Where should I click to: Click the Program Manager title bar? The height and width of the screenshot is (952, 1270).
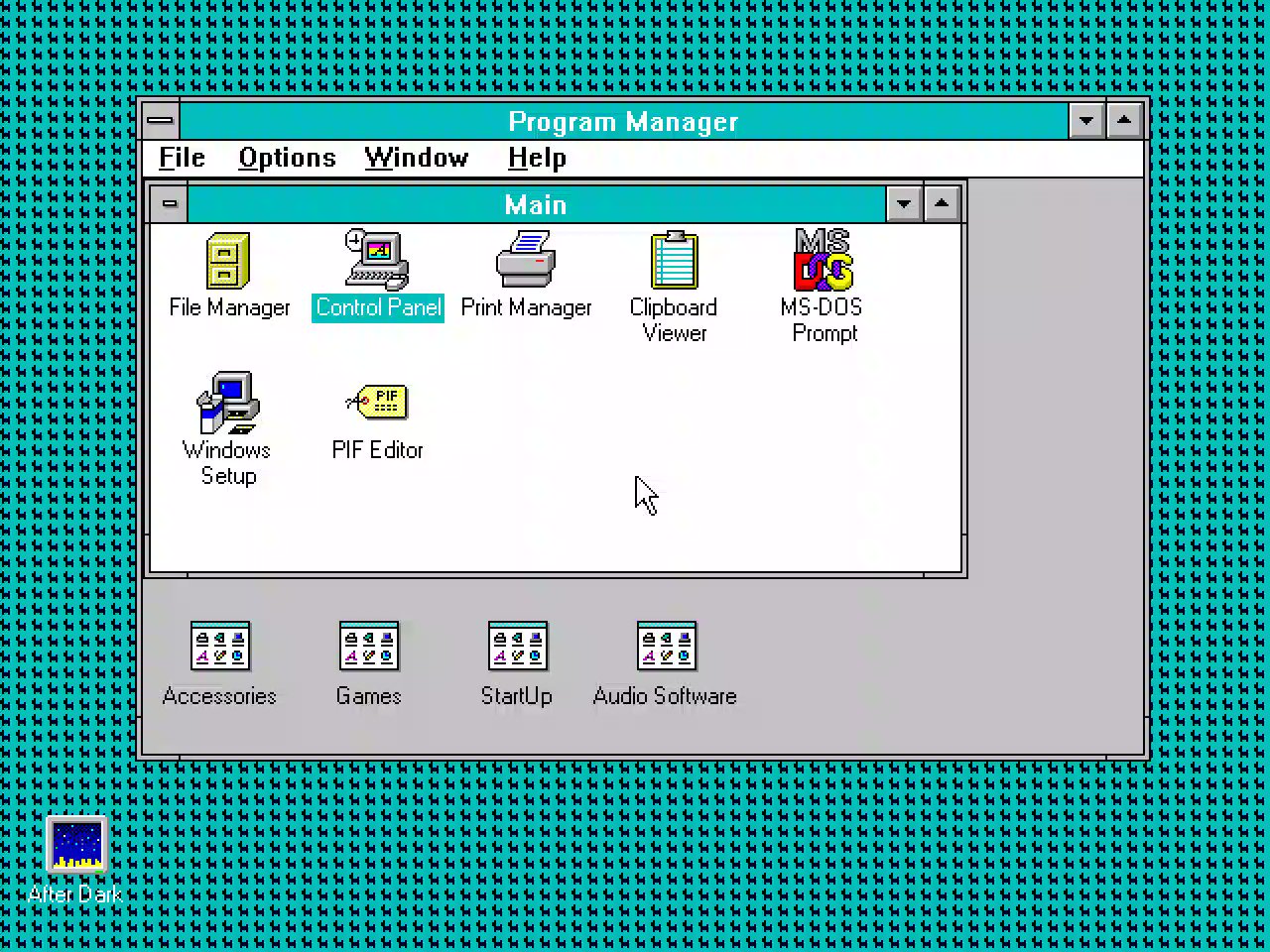[623, 121]
